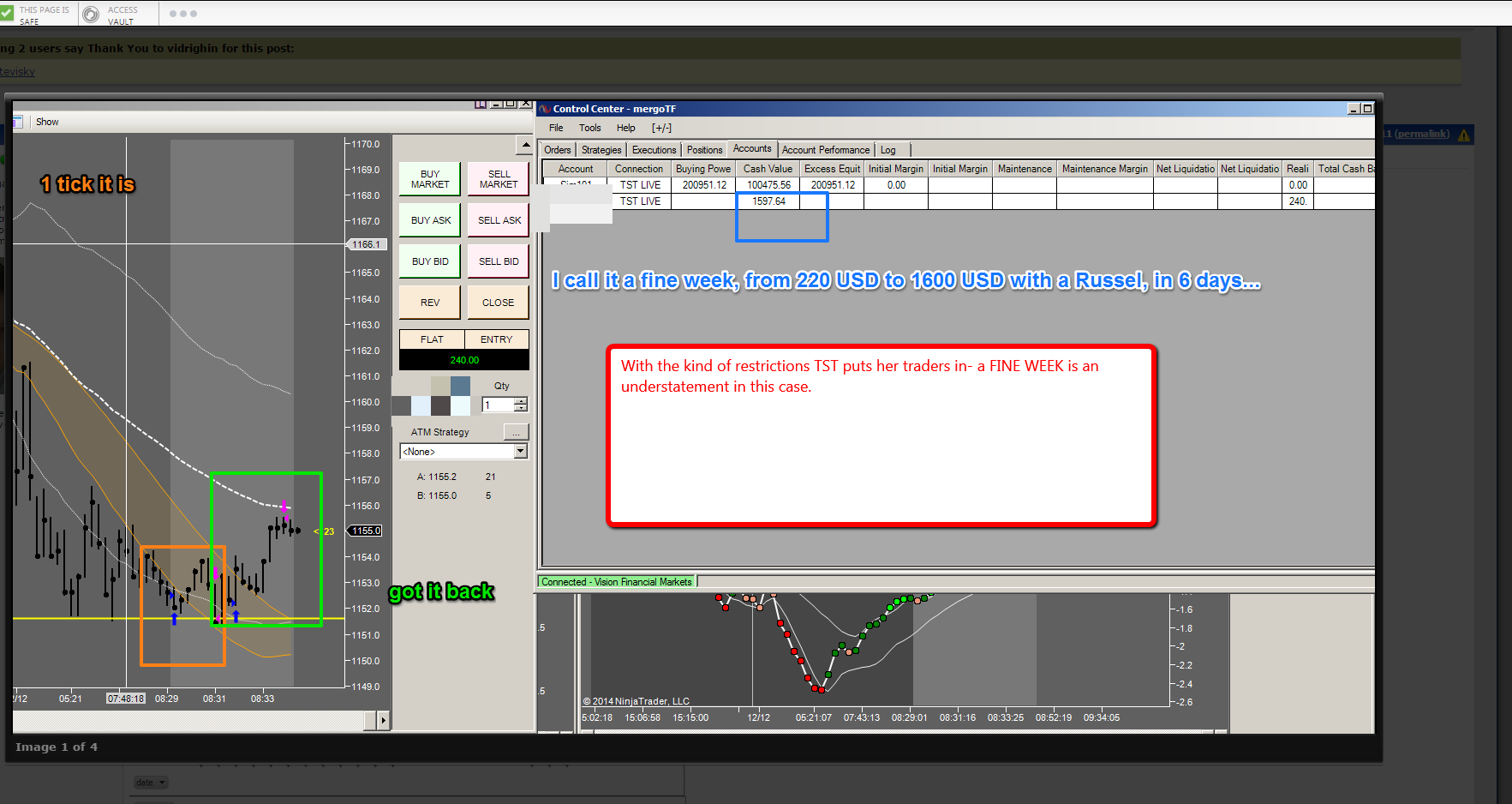Click the NinjaTrader logo in Control Center title bar

(x=545, y=109)
